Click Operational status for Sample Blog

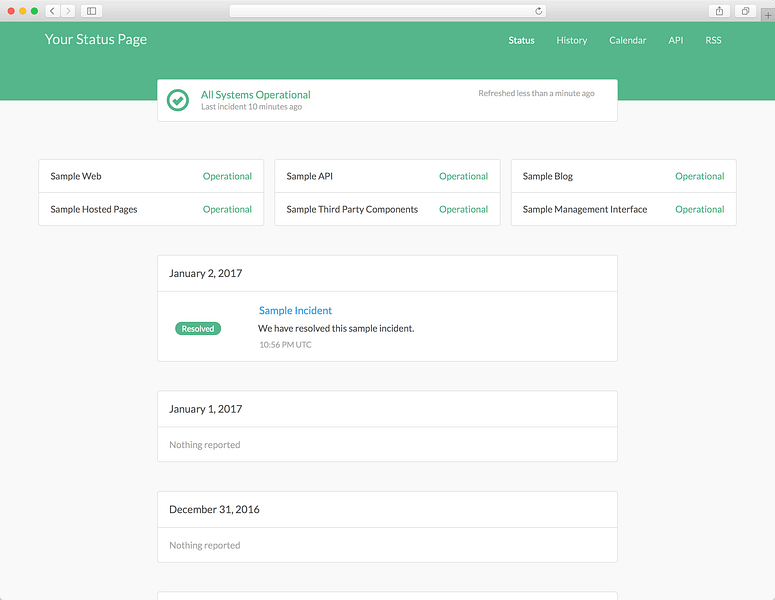click(x=700, y=176)
